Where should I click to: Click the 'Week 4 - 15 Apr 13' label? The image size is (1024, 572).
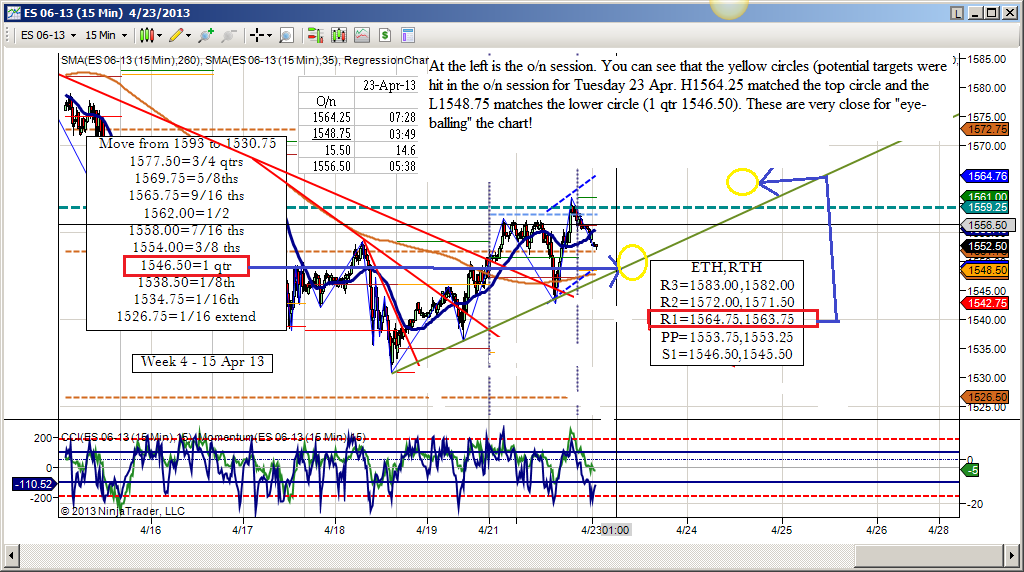click(202, 362)
